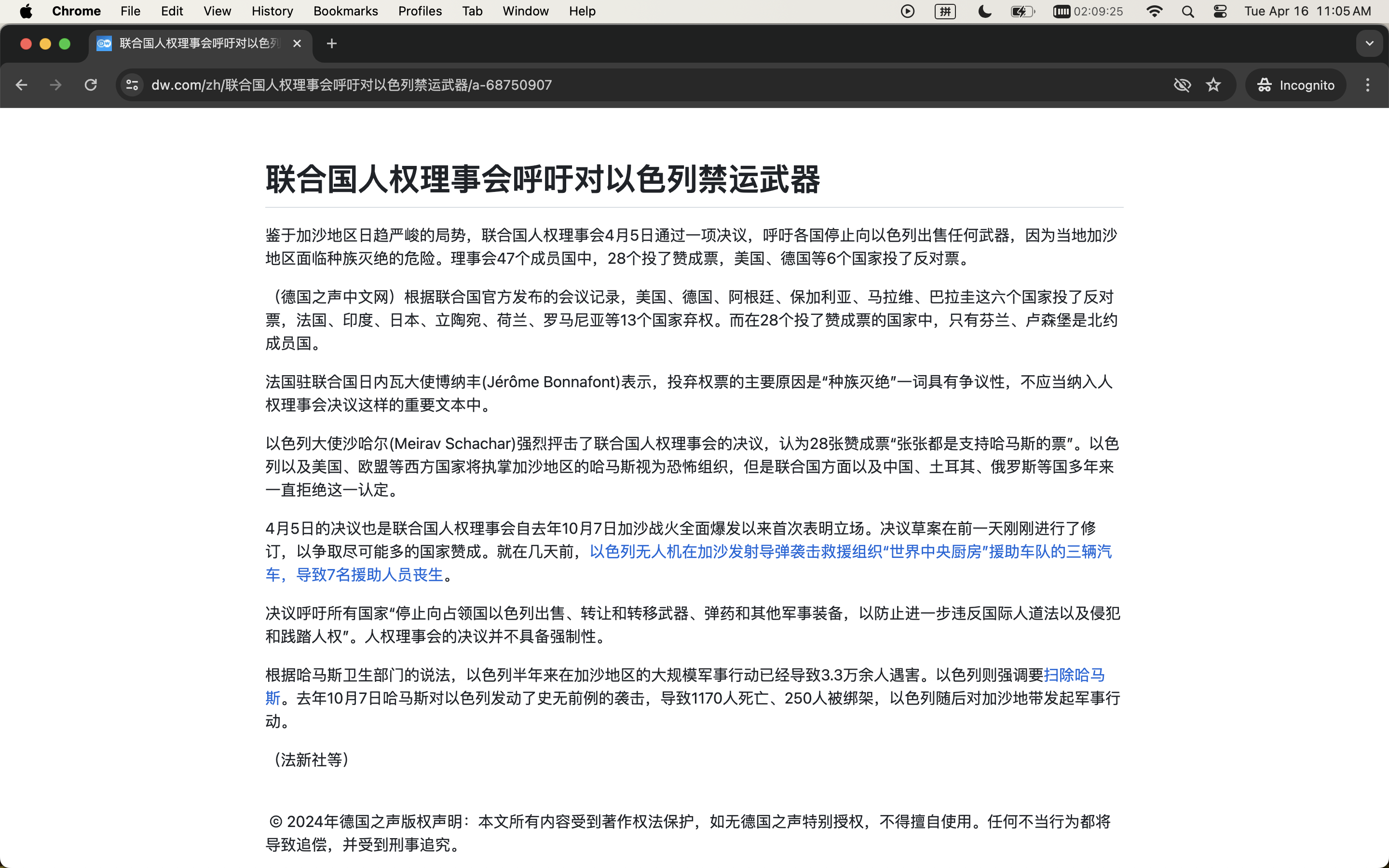Click the article headline 联合国人权理事会呼吁对以色列禁运武器
This screenshot has height=868, width=1389.
[x=543, y=179]
